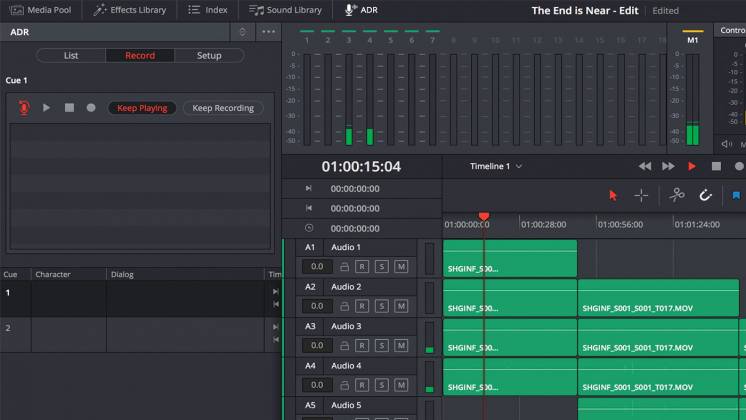Click the range out timecode icon

pos(308,208)
